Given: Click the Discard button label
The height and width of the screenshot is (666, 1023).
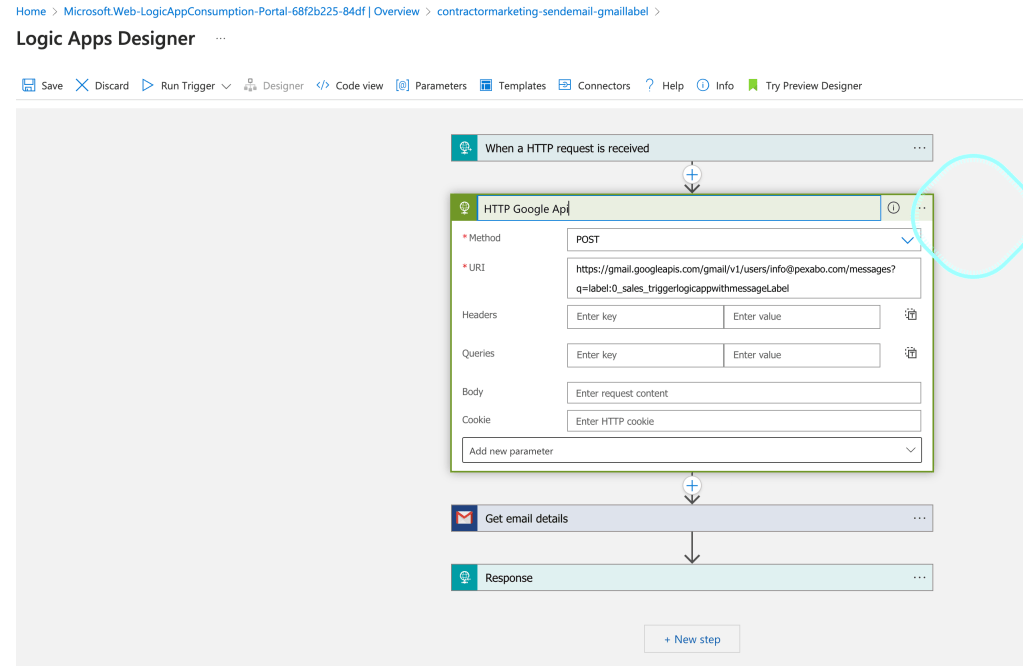Looking at the screenshot, I should pyautogui.click(x=112, y=85).
